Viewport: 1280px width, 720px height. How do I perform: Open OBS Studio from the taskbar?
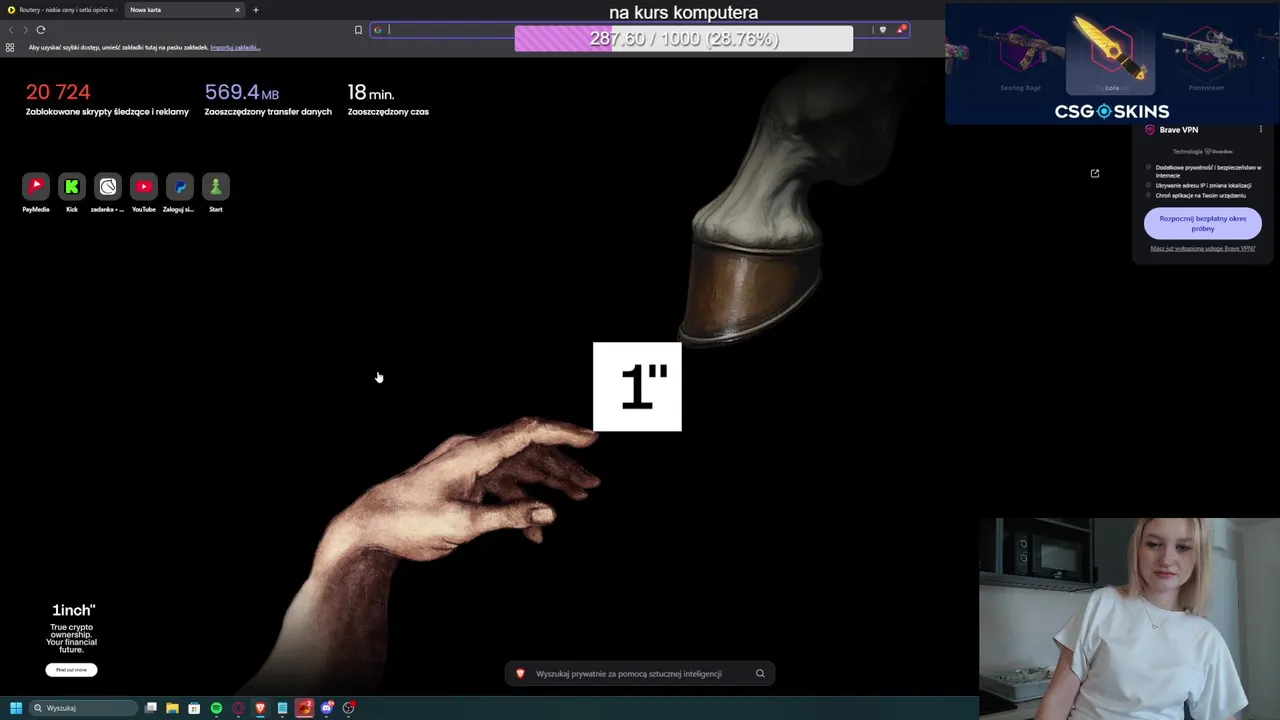coord(348,708)
